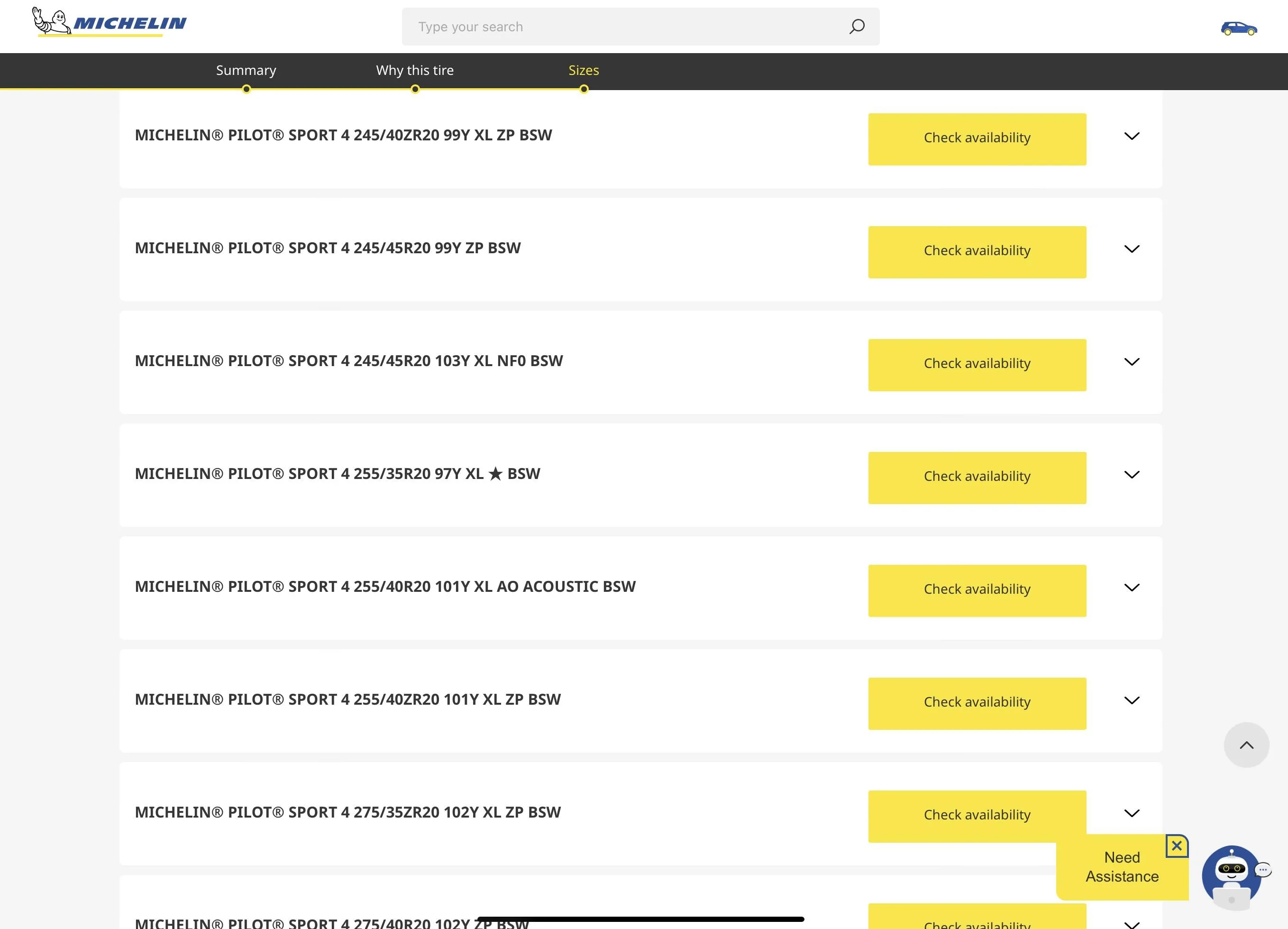Viewport: 1288px width, 929px height.
Task: Check availability for 255/35R20 97Y XL star
Action: tap(977, 478)
